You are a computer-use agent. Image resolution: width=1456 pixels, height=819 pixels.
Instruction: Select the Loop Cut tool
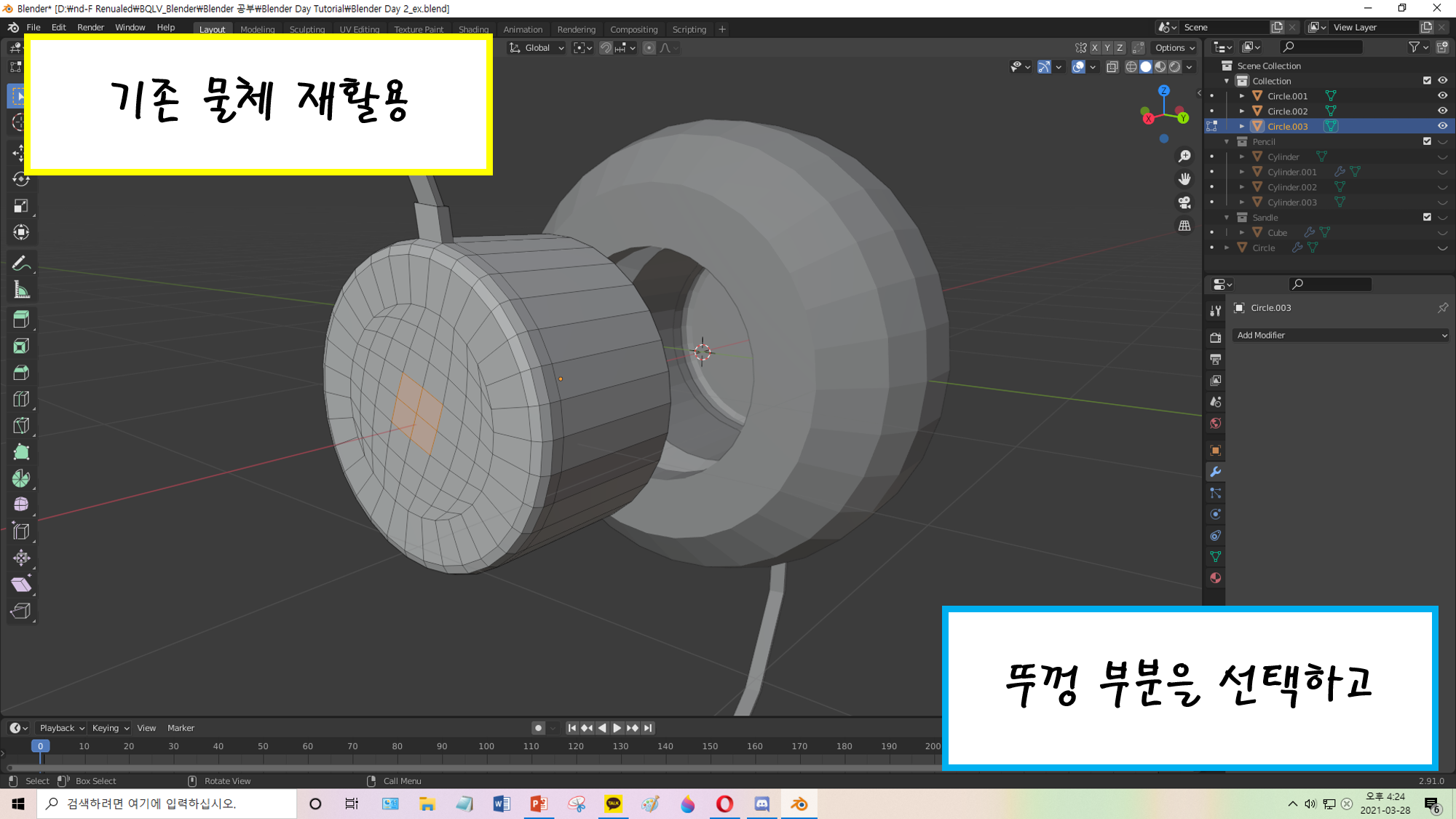click(x=21, y=399)
